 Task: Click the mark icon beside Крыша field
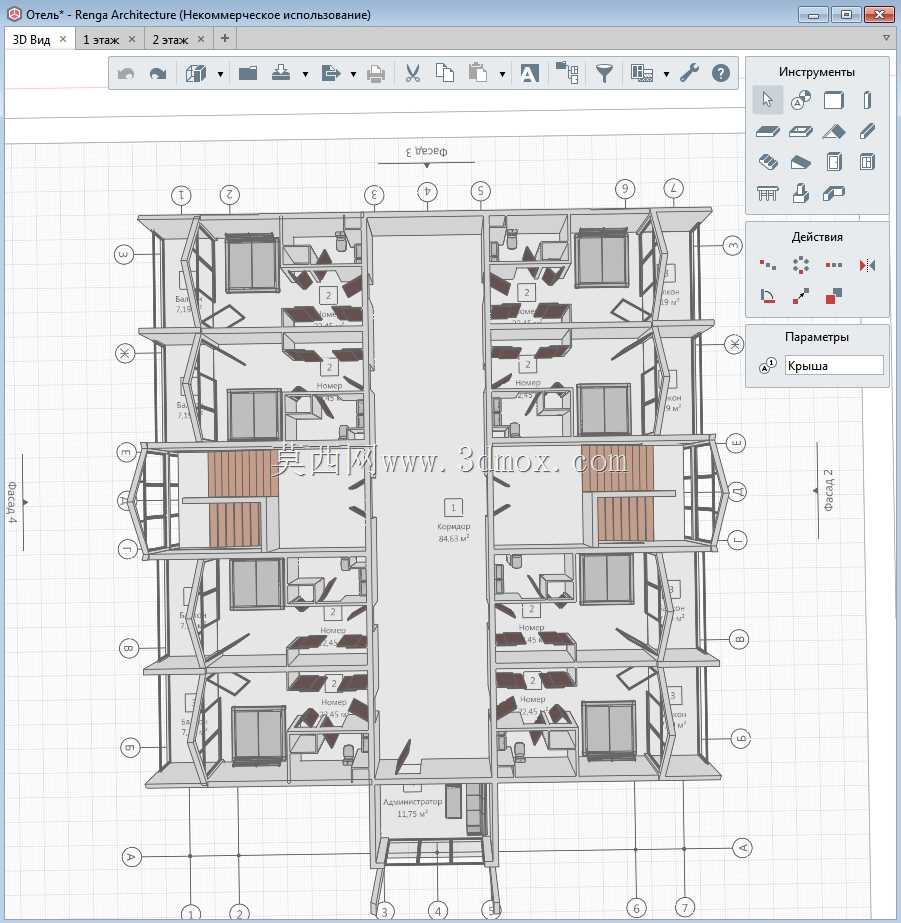[767, 366]
